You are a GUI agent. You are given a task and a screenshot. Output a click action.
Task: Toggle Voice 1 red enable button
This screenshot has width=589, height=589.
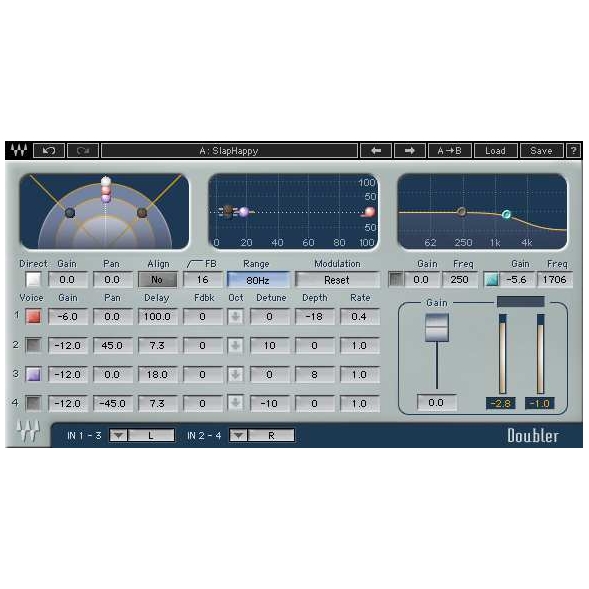tap(33, 316)
